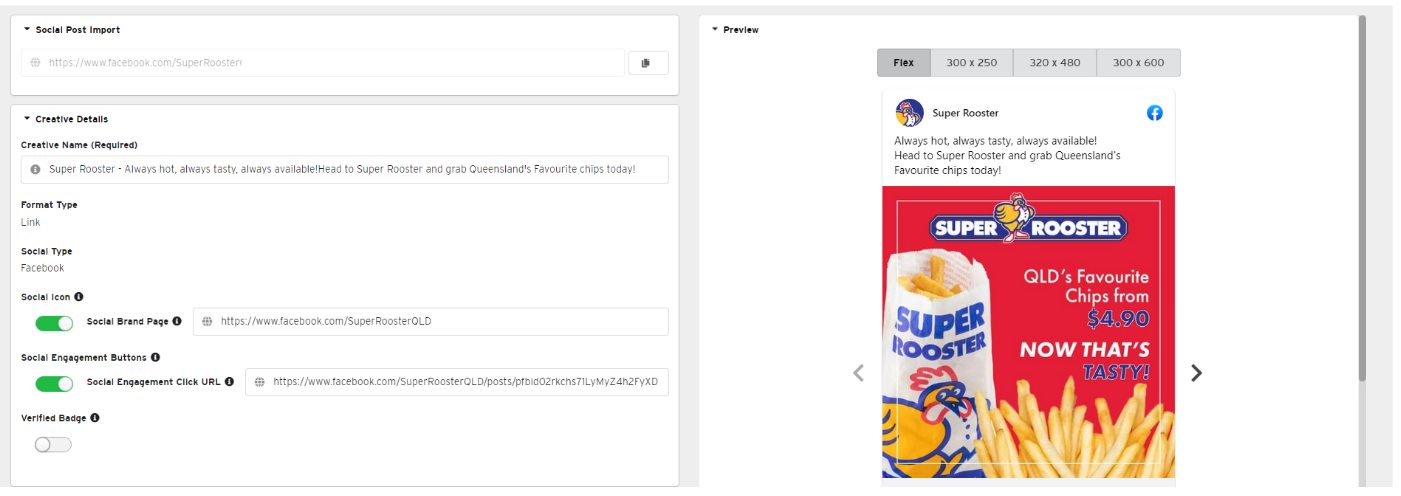1401x496 pixels.
Task: Disable the Social Icon toggle
Action: (54, 323)
